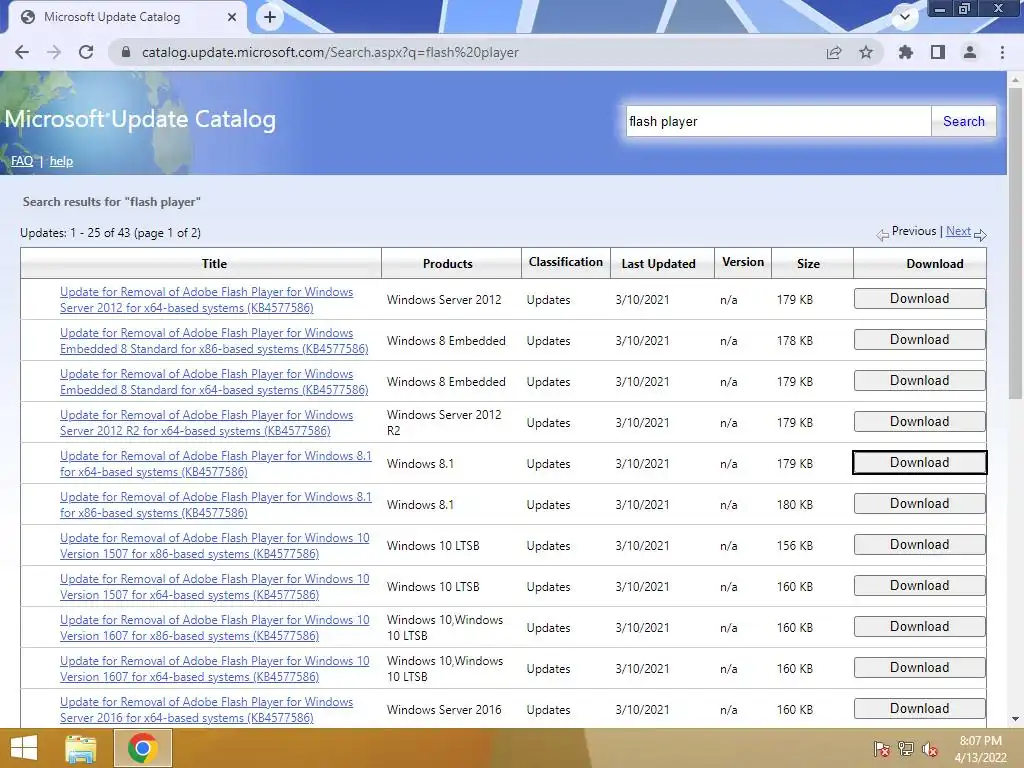Viewport: 1024px width, 768px height.
Task: Sort by the Version column header
Action: (x=743, y=262)
